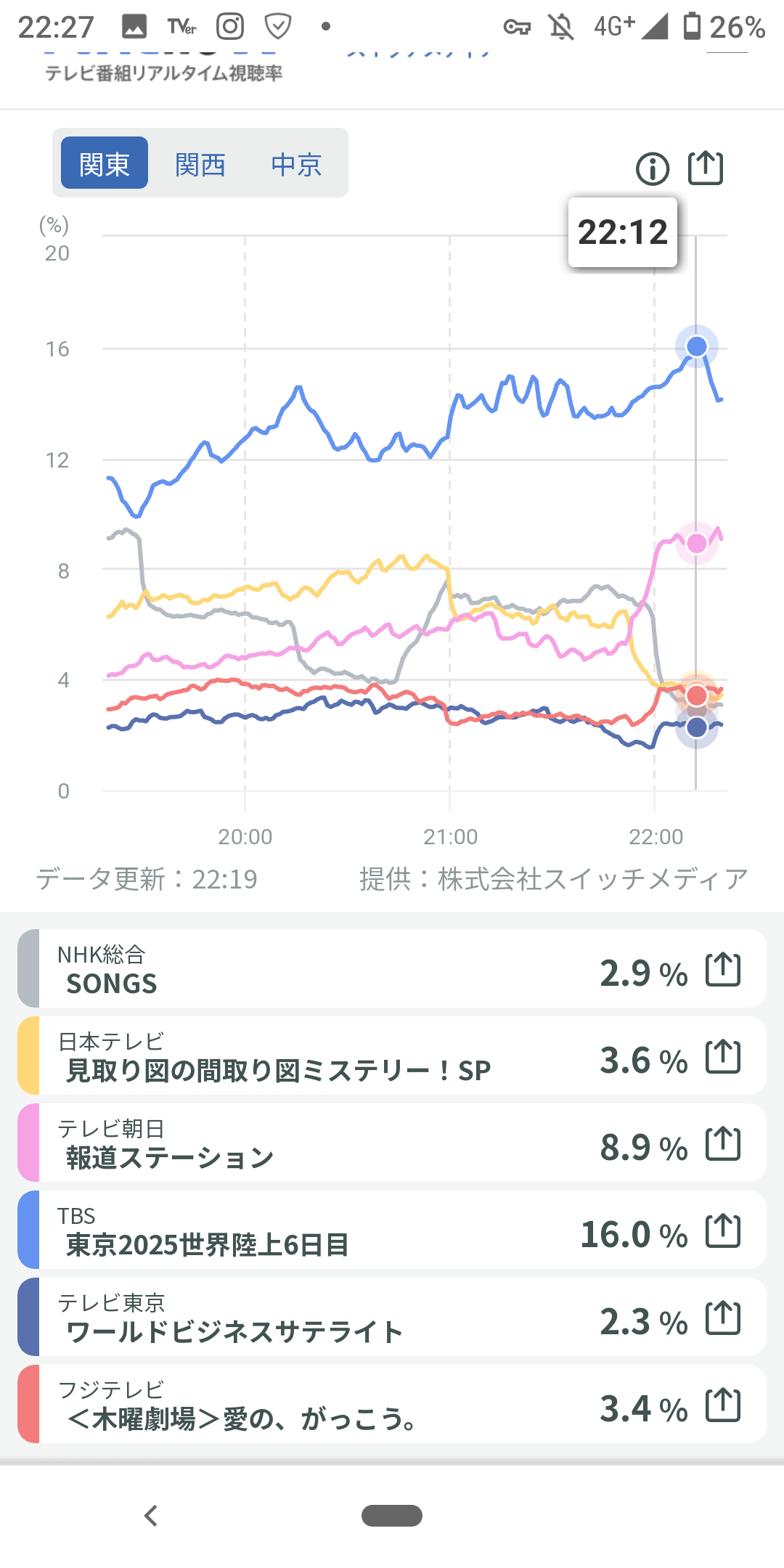Image resolution: width=784 pixels, height=1568 pixels.
Task: Share the 日本テレビ program rating
Action: click(x=723, y=1057)
